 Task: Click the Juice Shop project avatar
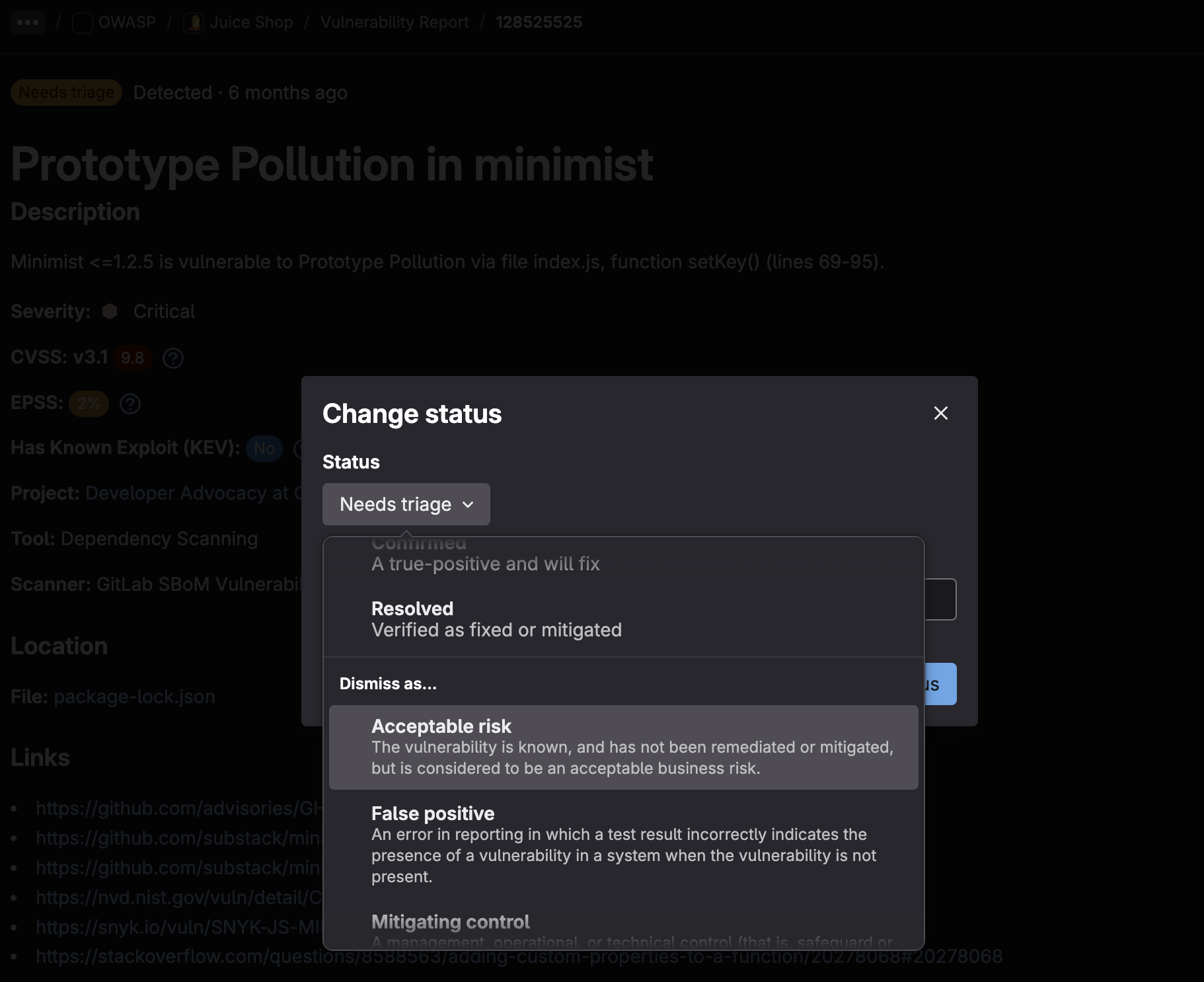(194, 22)
